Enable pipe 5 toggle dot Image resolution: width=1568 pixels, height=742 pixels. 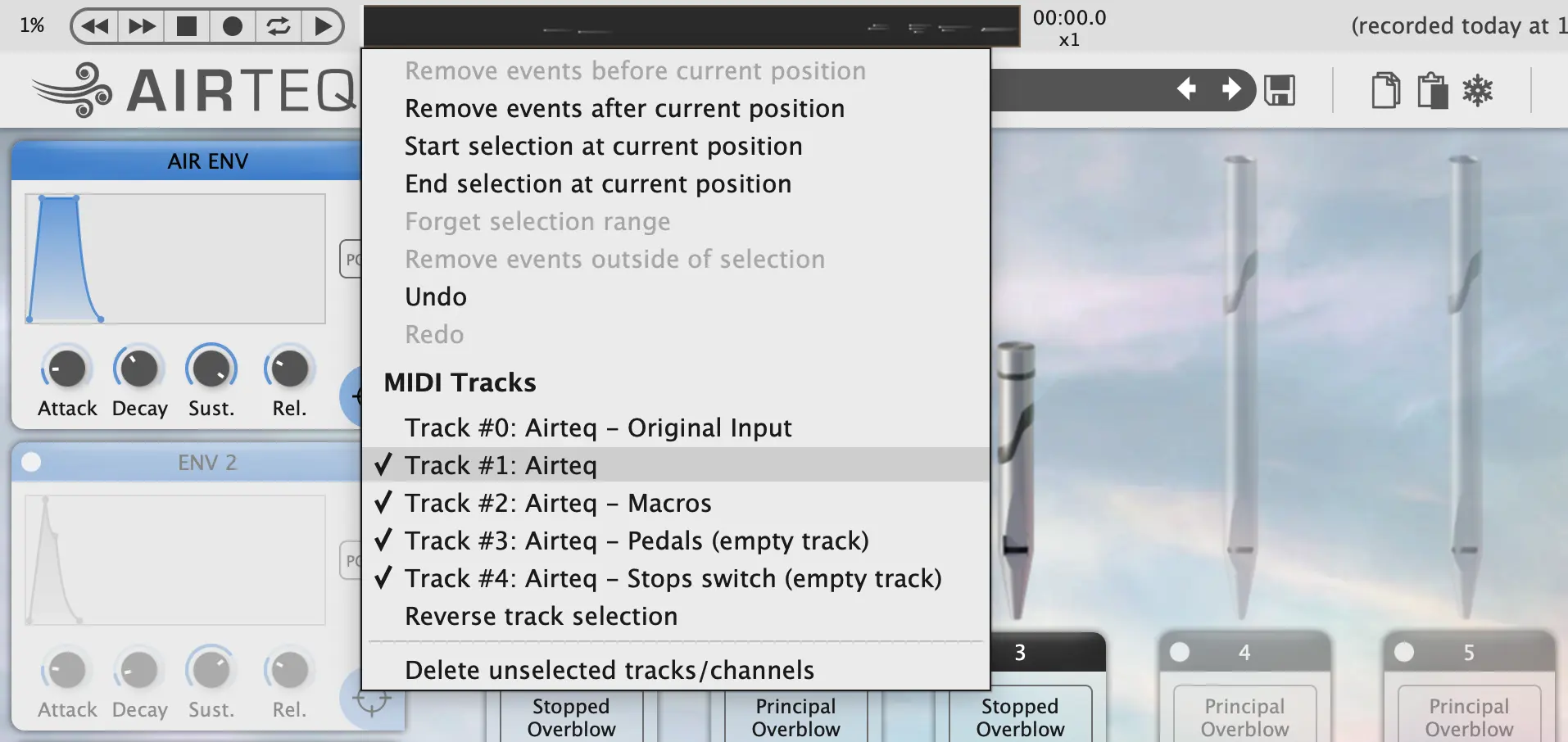[1404, 652]
